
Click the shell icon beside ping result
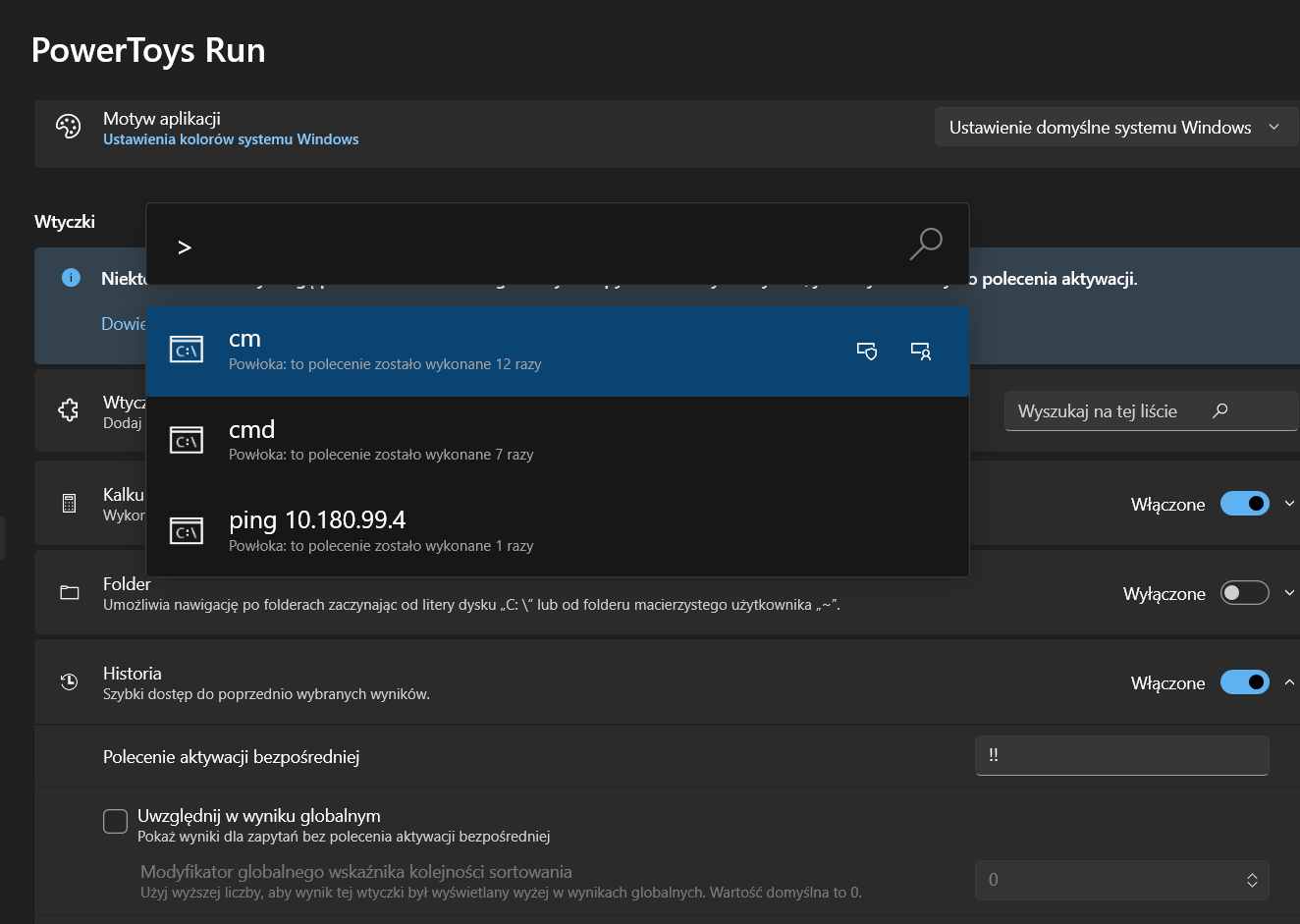click(187, 530)
